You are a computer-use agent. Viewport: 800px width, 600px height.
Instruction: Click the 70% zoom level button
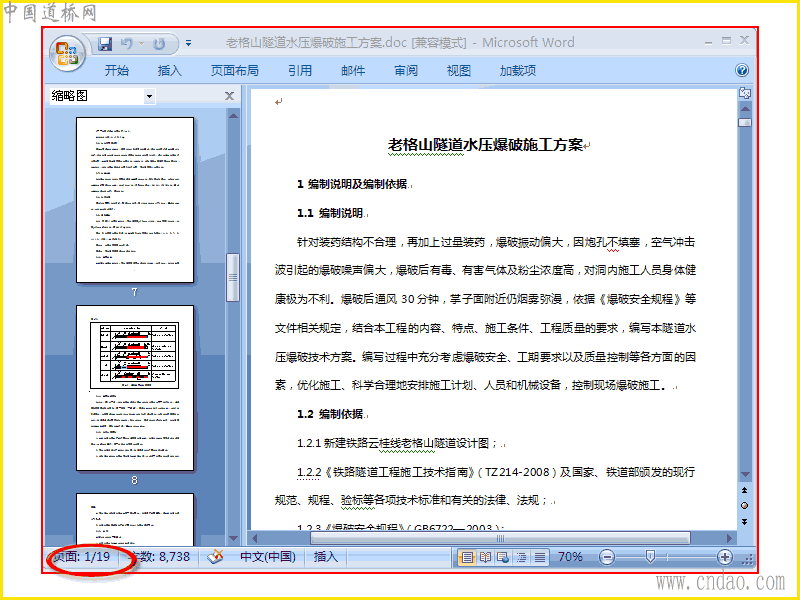click(570, 557)
